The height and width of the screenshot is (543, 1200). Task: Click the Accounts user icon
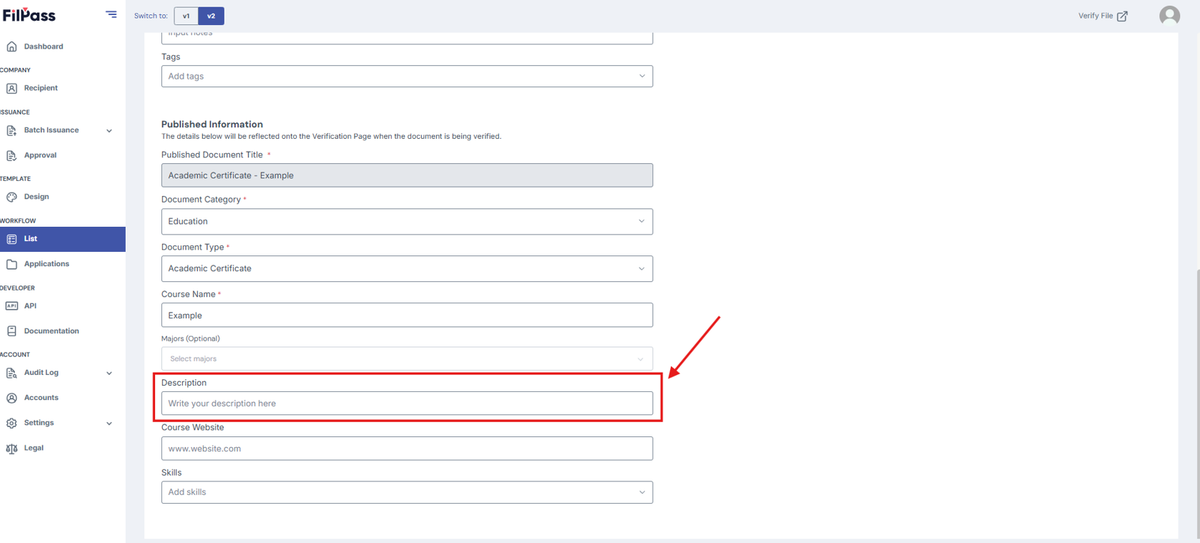11,398
